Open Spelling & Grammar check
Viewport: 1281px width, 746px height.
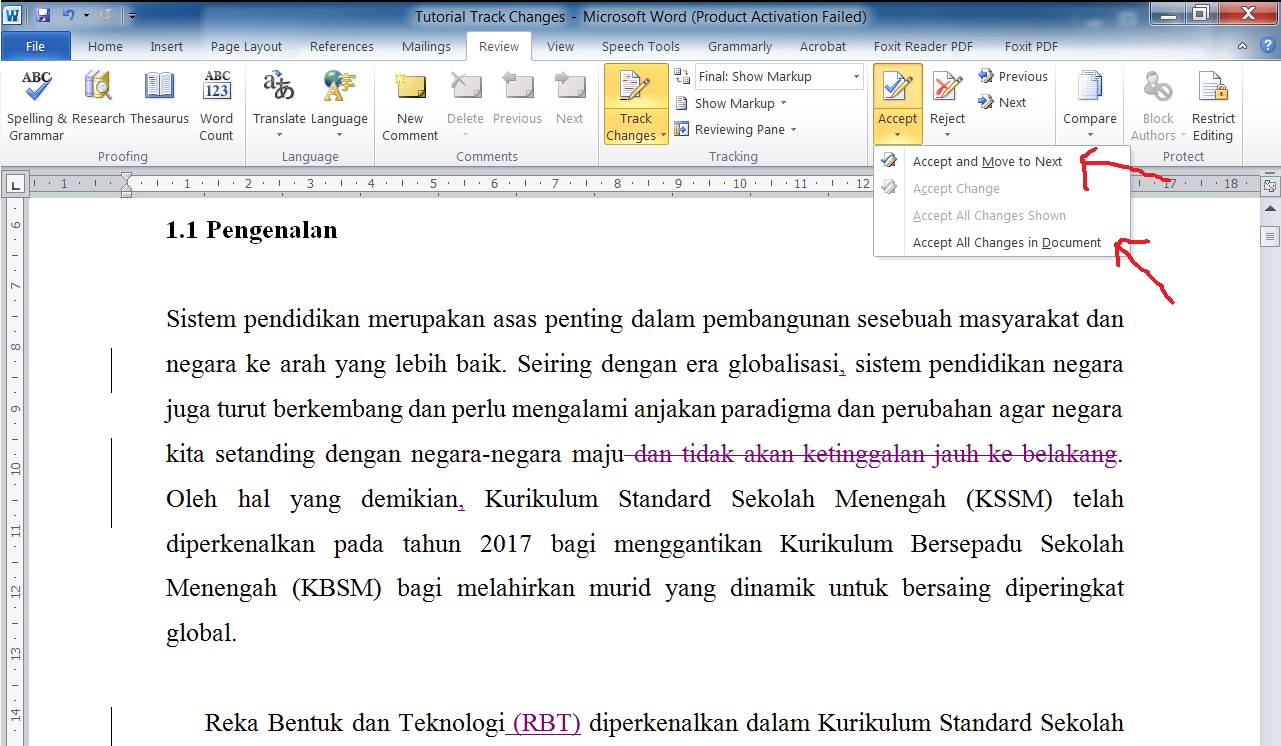pos(36,104)
